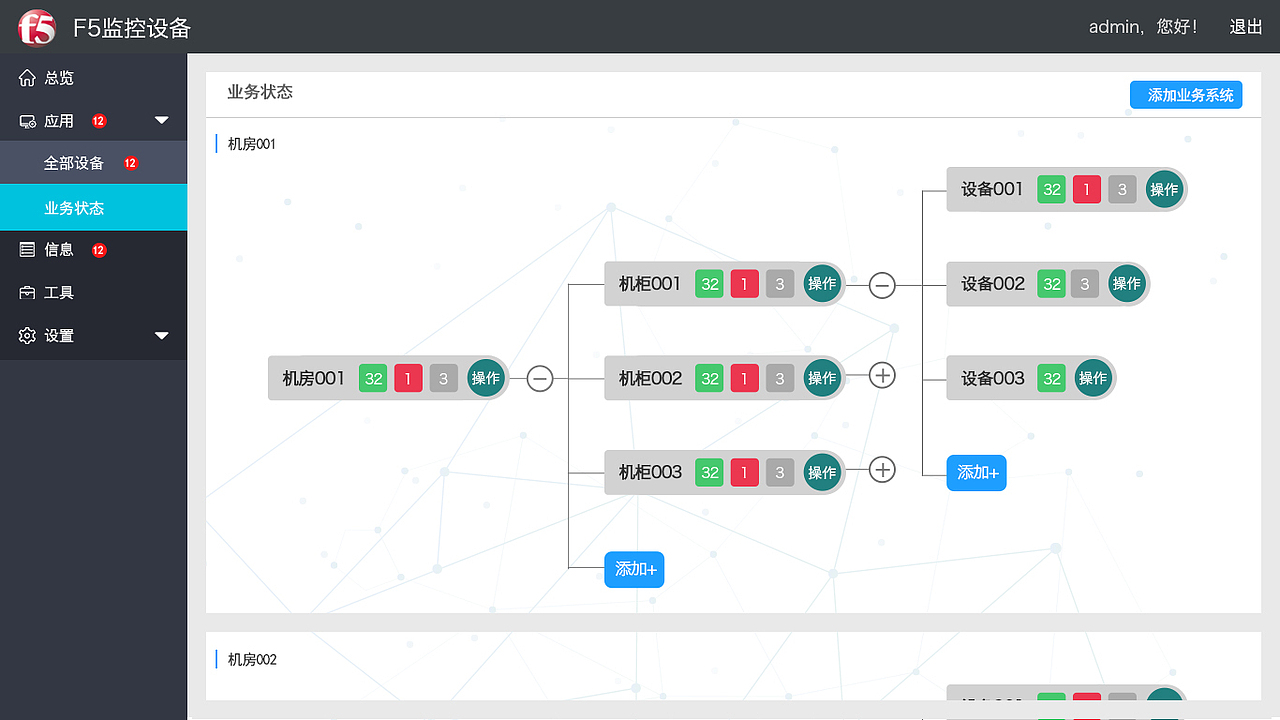
Task: Open 操作 circle on 设备003 node
Action: (x=1093, y=378)
